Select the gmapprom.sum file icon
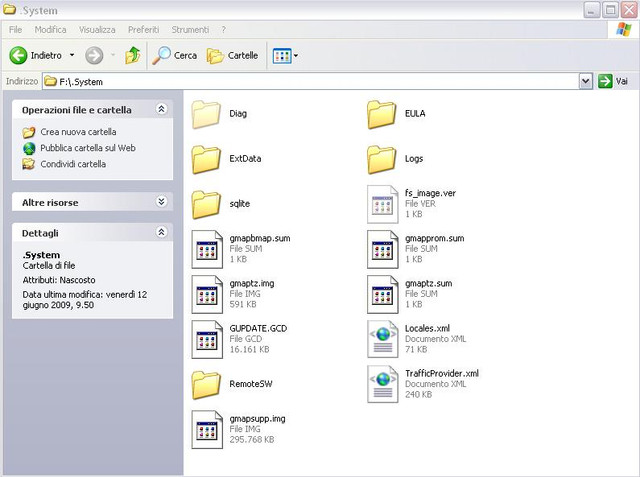 (382, 249)
